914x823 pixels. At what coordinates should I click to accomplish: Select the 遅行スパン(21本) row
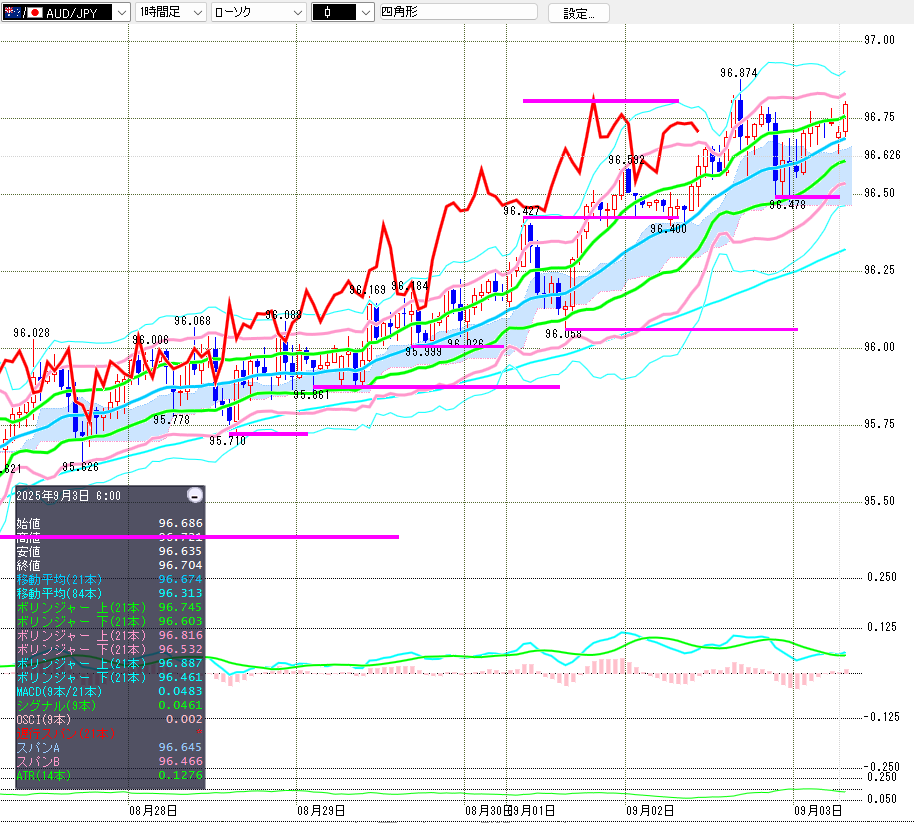110,733
